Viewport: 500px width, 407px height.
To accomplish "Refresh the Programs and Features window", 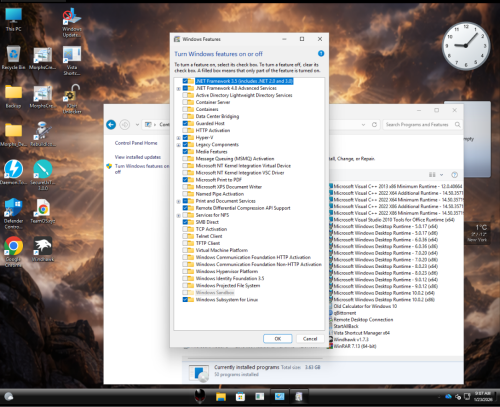I will pos(374,125).
